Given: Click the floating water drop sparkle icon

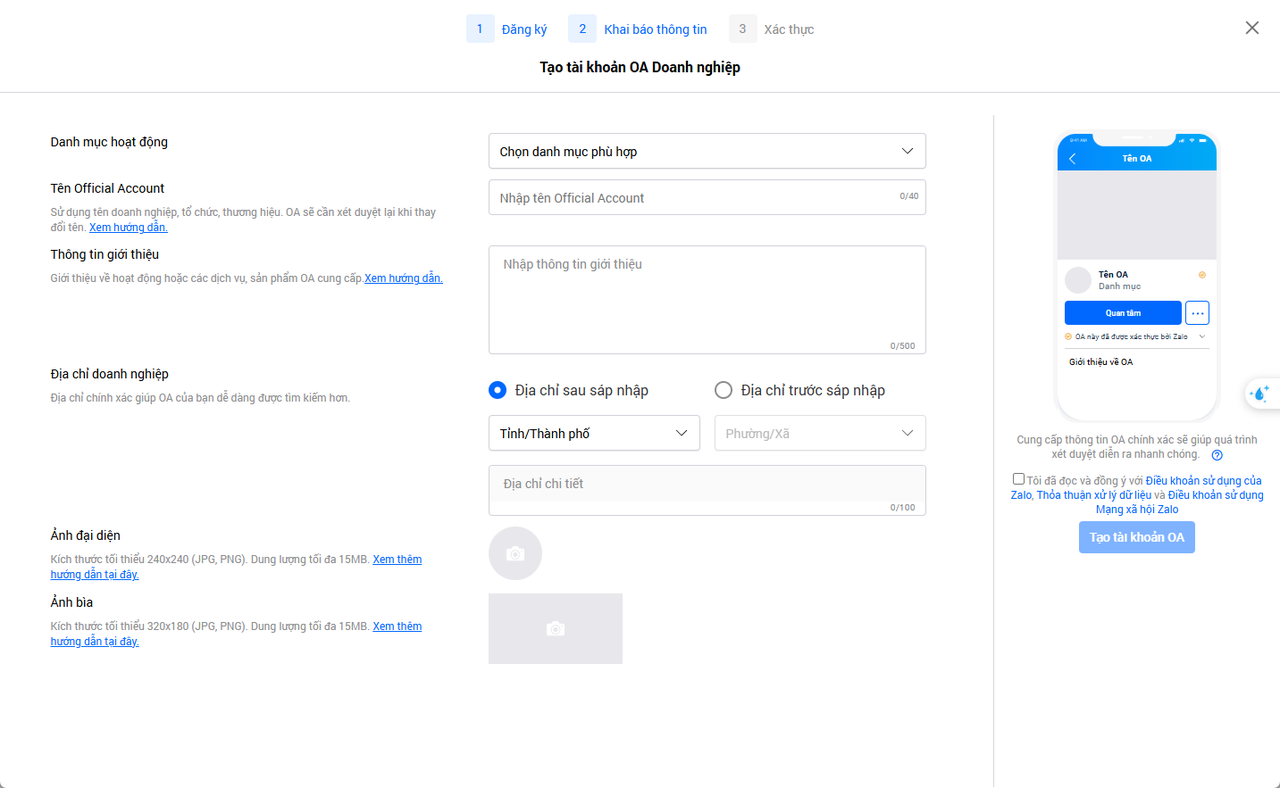Looking at the screenshot, I should [x=1260, y=394].
